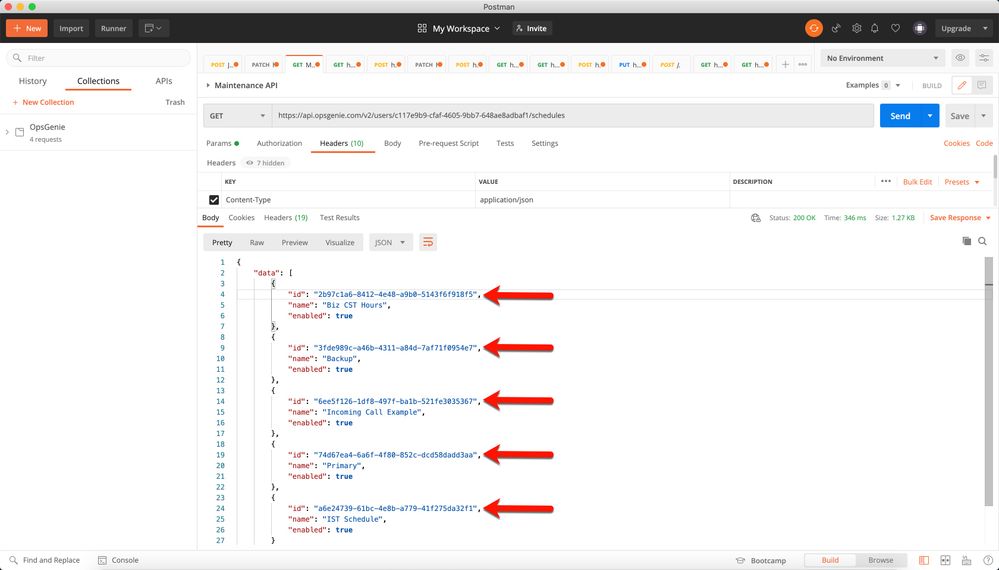
Task: Copy response body with copy icon
Action: (967, 241)
